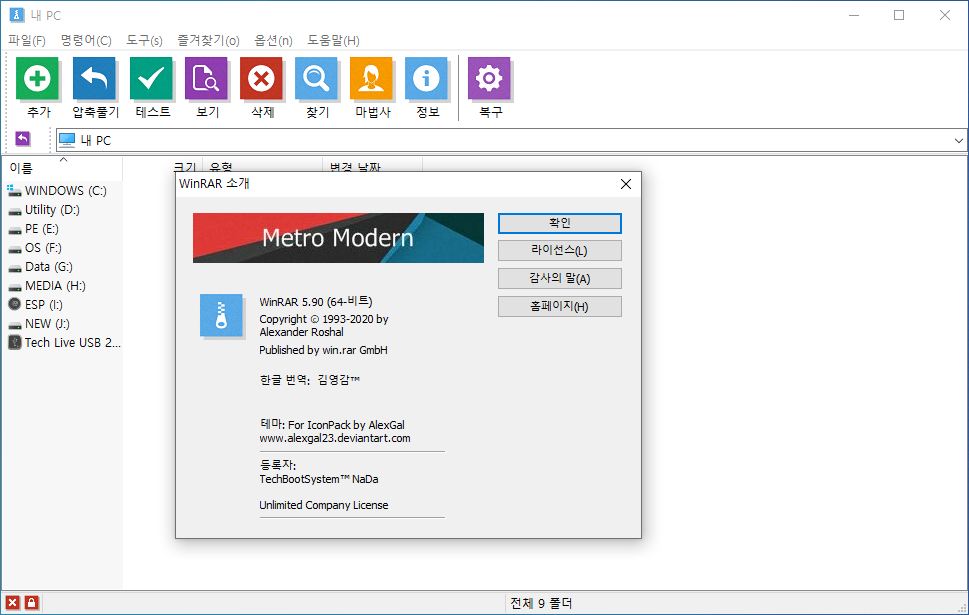The image size is (969, 615).
Task: Click the 홈페이지(H) button
Action: pyautogui.click(x=560, y=306)
